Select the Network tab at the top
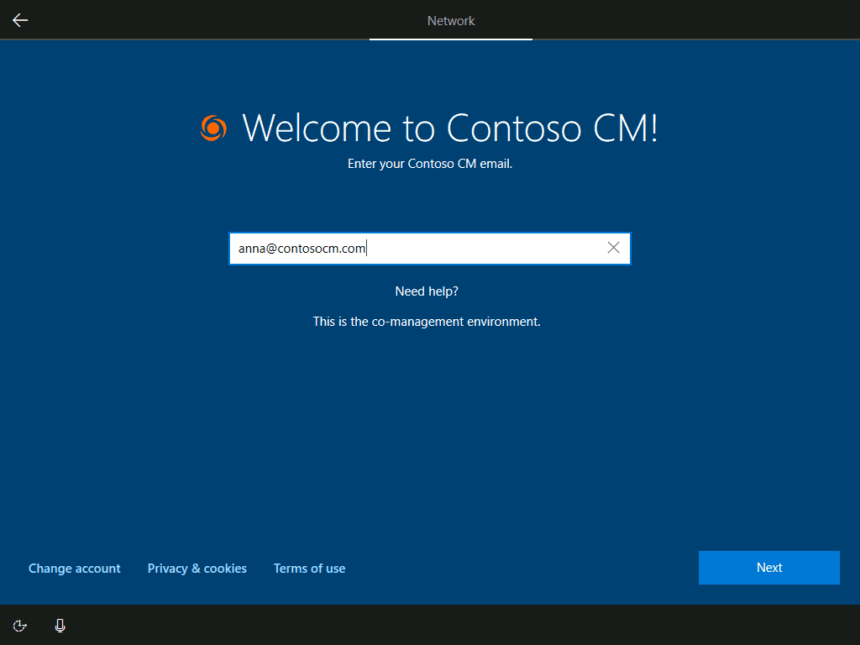860x645 pixels. coord(450,20)
